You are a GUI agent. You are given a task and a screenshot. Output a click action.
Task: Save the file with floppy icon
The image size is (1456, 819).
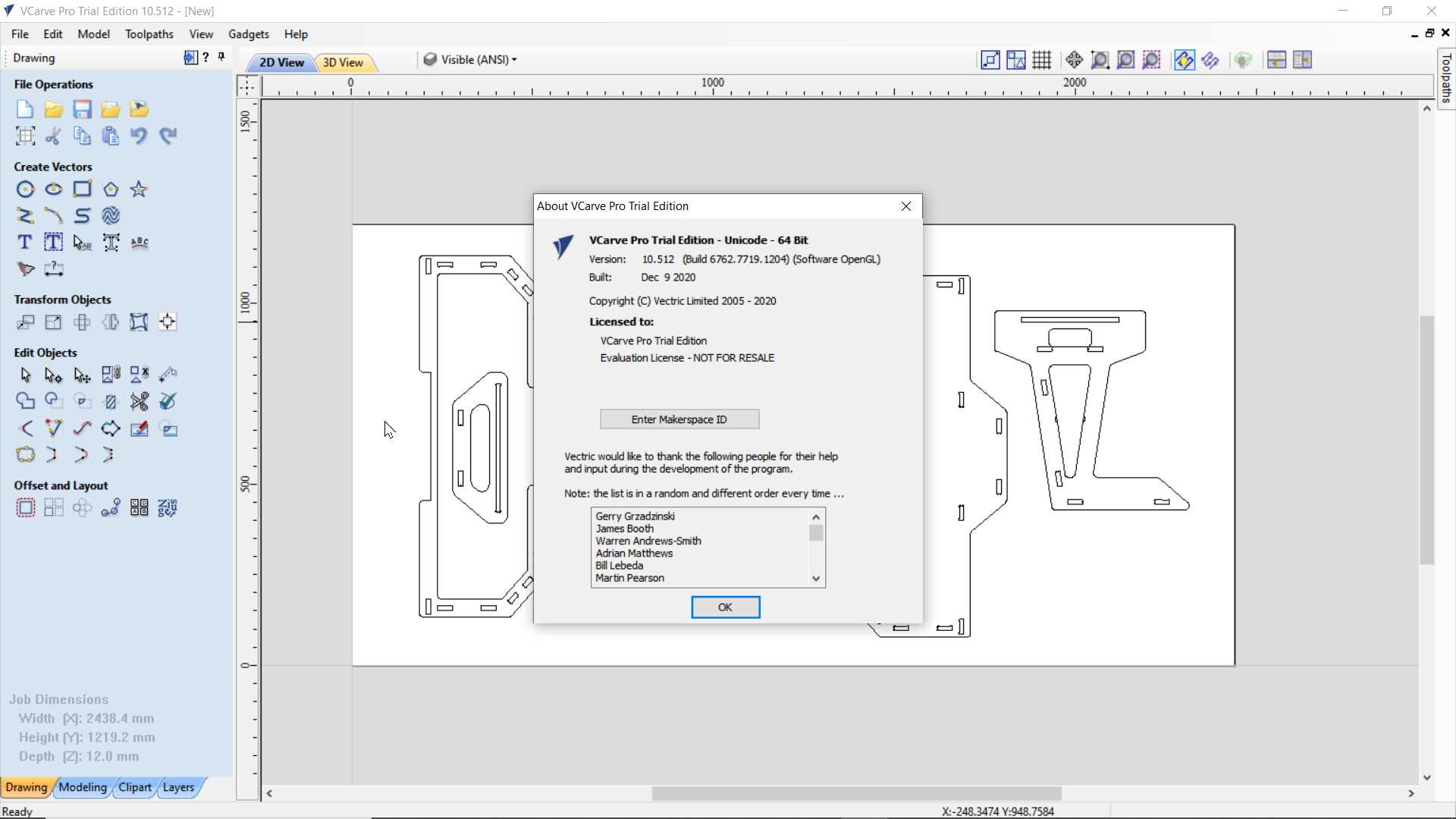coord(82,109)
